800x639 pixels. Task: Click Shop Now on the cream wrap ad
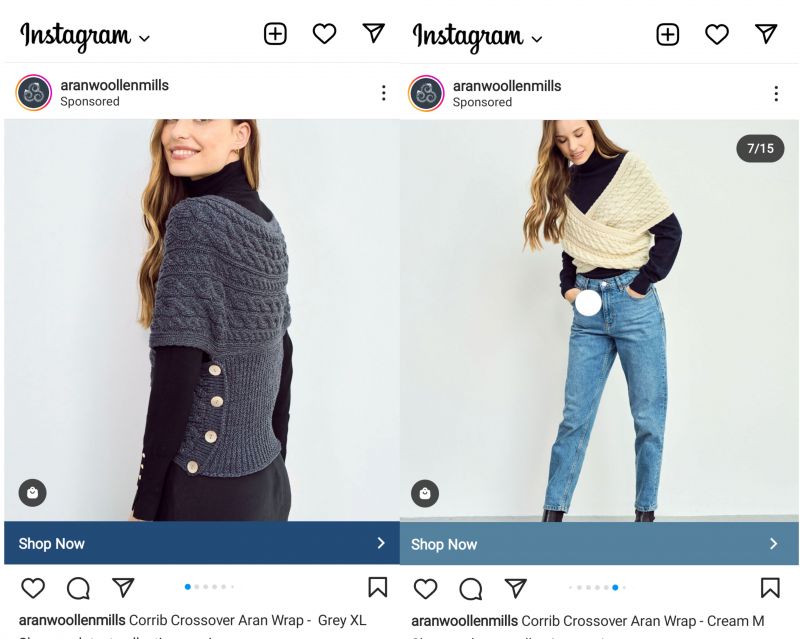(x=599, y=544)
